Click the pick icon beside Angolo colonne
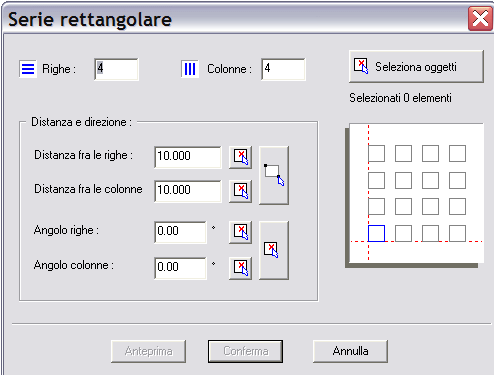 pyautogui.click(x=240, y=268)
